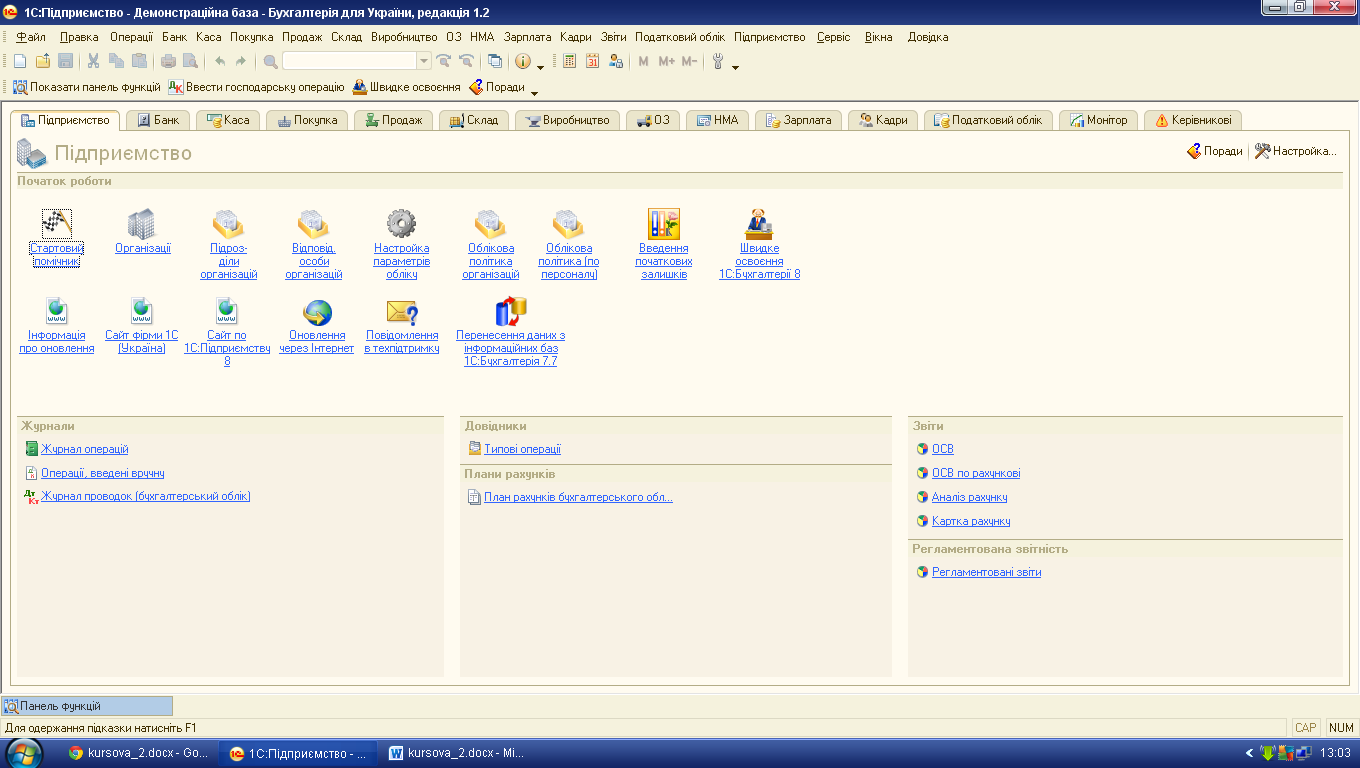Click the Cut scissors toolbar icon
This screenshot has width=1360, height=768.
click(94, 61)
